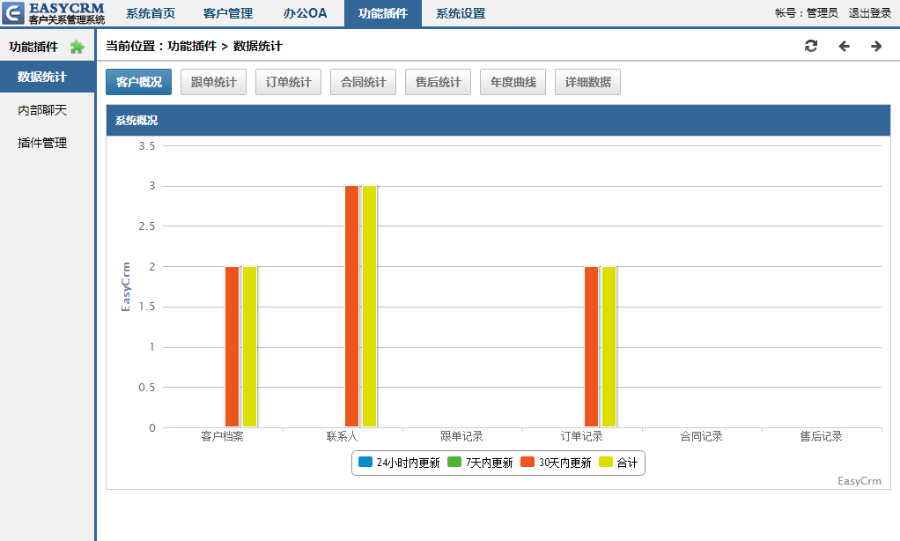The height and width of the screenshot is (541, 900).
Task: Click the 售后记录 axis label
Action: (x=821, y=437)
